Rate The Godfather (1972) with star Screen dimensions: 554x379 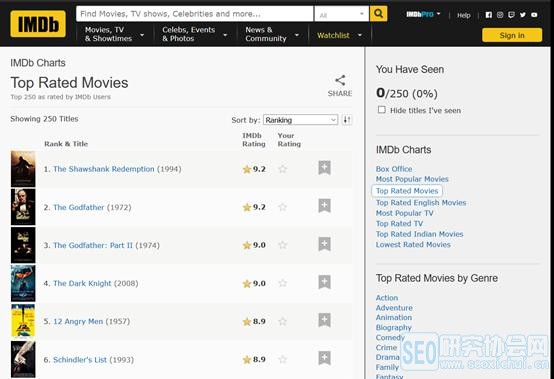[x=282, y=207]
